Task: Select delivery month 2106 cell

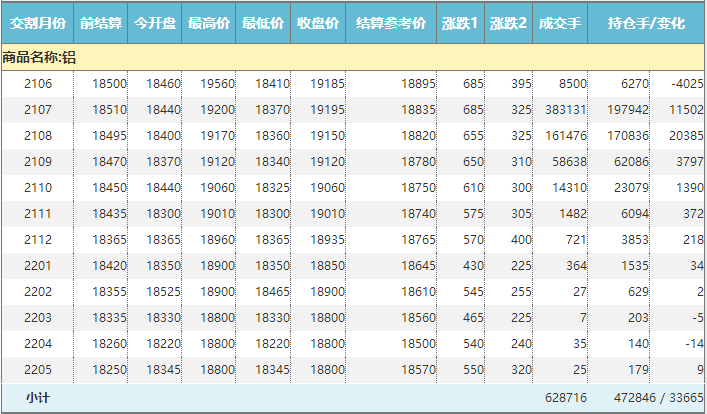Action: 38,84
